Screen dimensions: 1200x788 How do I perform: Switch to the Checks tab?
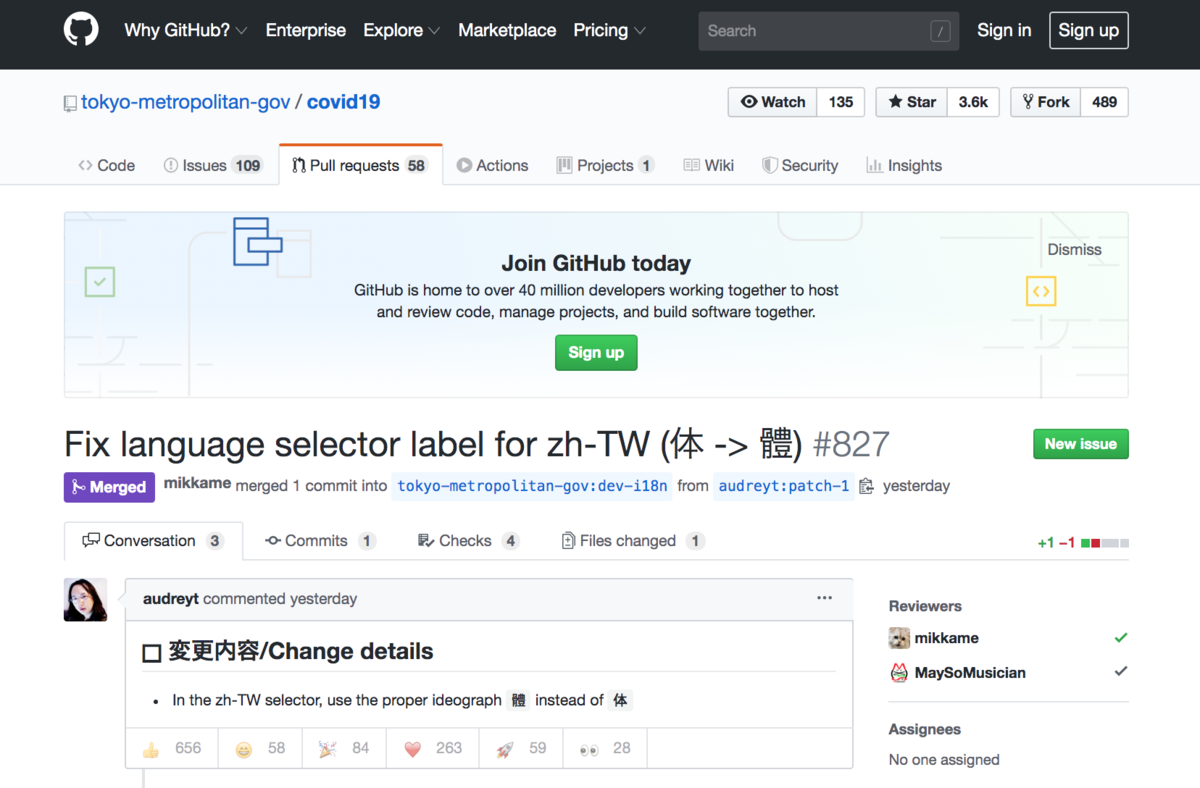click(x=468, y=541)
